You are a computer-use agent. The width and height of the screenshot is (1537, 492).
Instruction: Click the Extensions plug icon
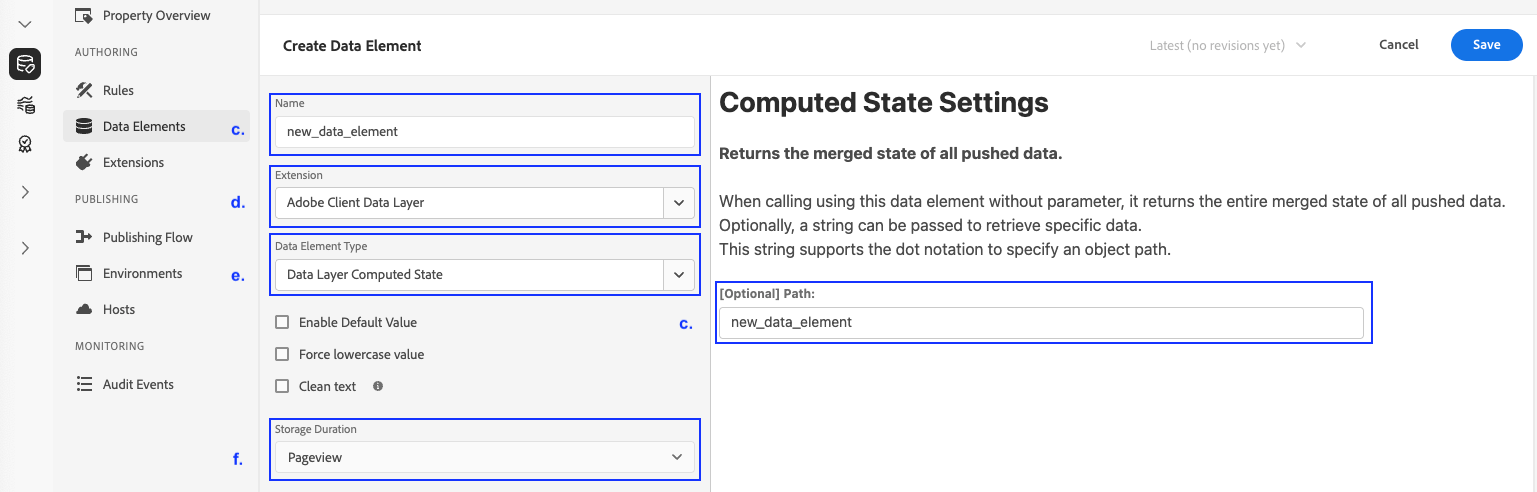(x=84, y=162)
